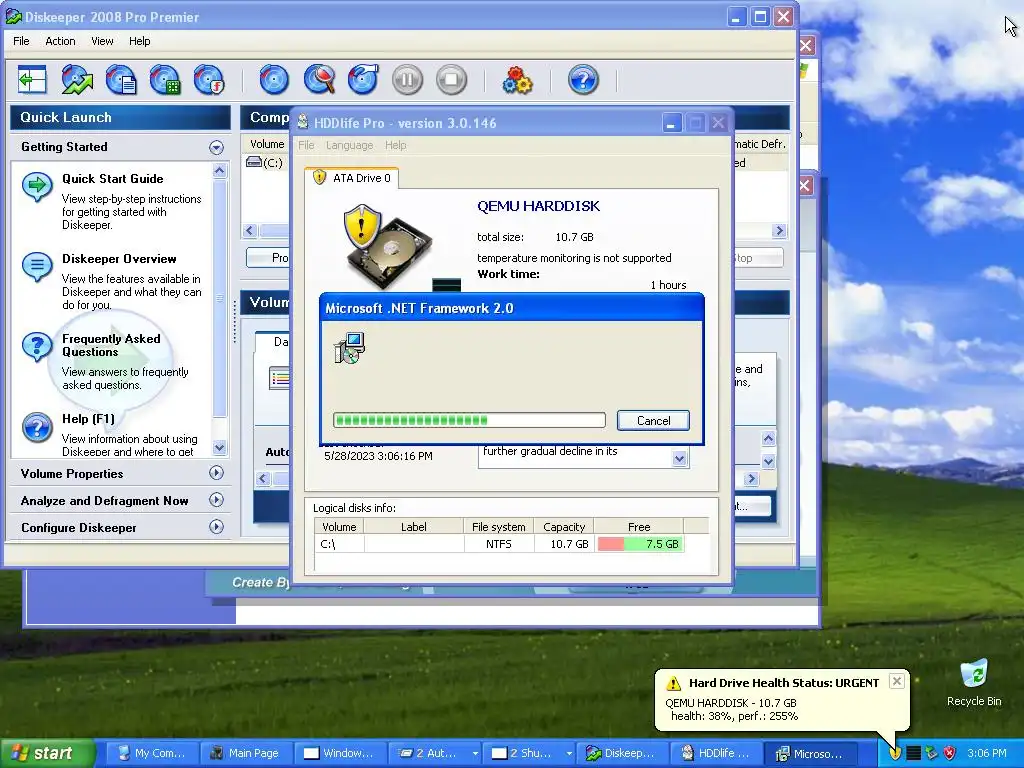This screenshot has height=768, width=1024.
Task: Click right arrow of computer pane horizontal scrollbar
Action: point(778,231)
